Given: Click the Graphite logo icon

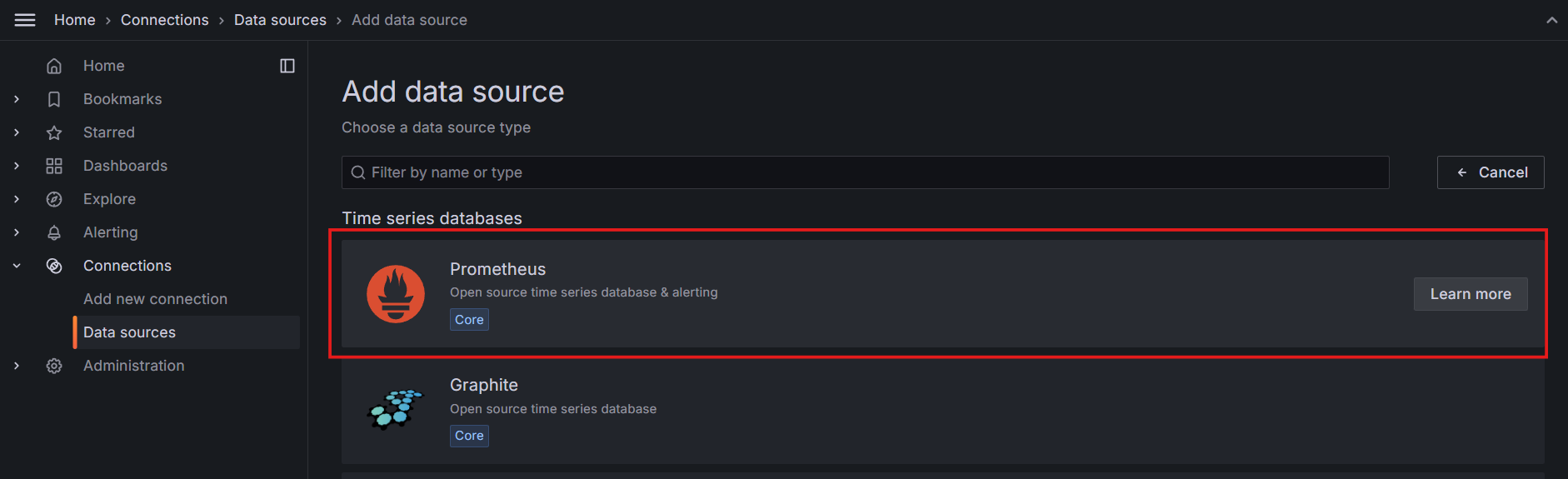Looking at the screenshot, I should (x=396, y=409).
